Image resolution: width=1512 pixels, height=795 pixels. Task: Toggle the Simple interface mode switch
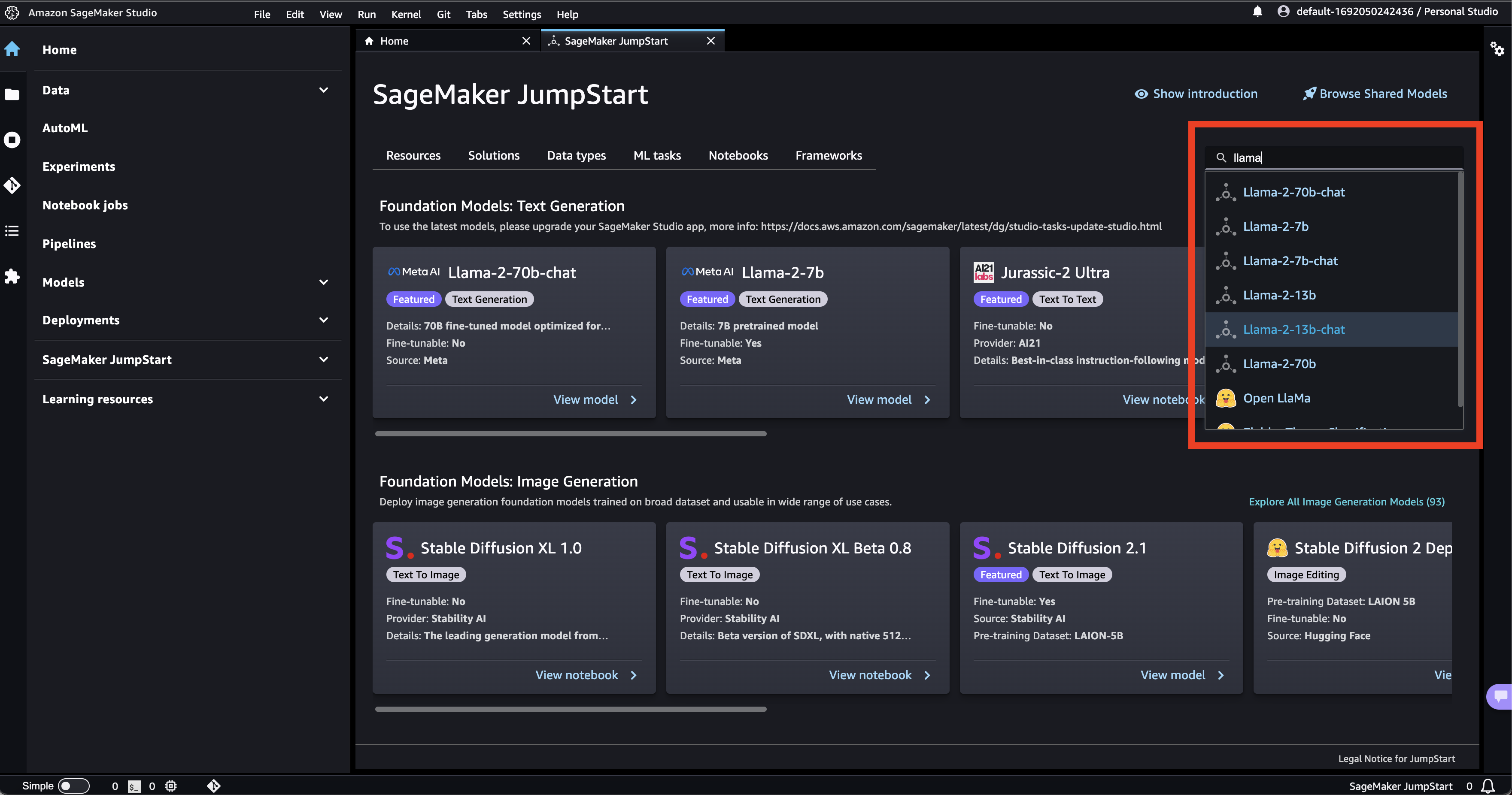73,786
